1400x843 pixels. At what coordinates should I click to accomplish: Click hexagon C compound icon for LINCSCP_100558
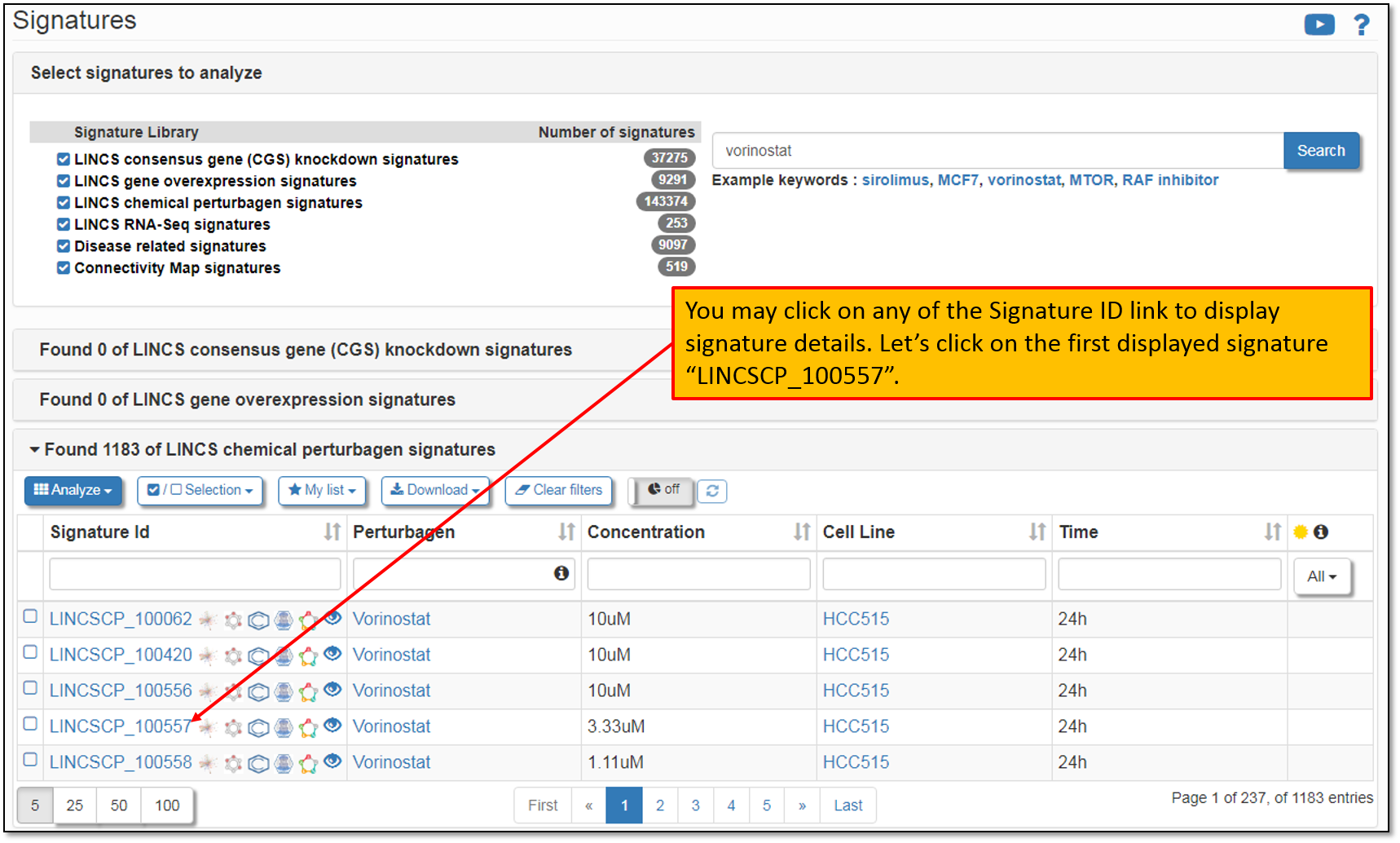[x=258, y=764]
